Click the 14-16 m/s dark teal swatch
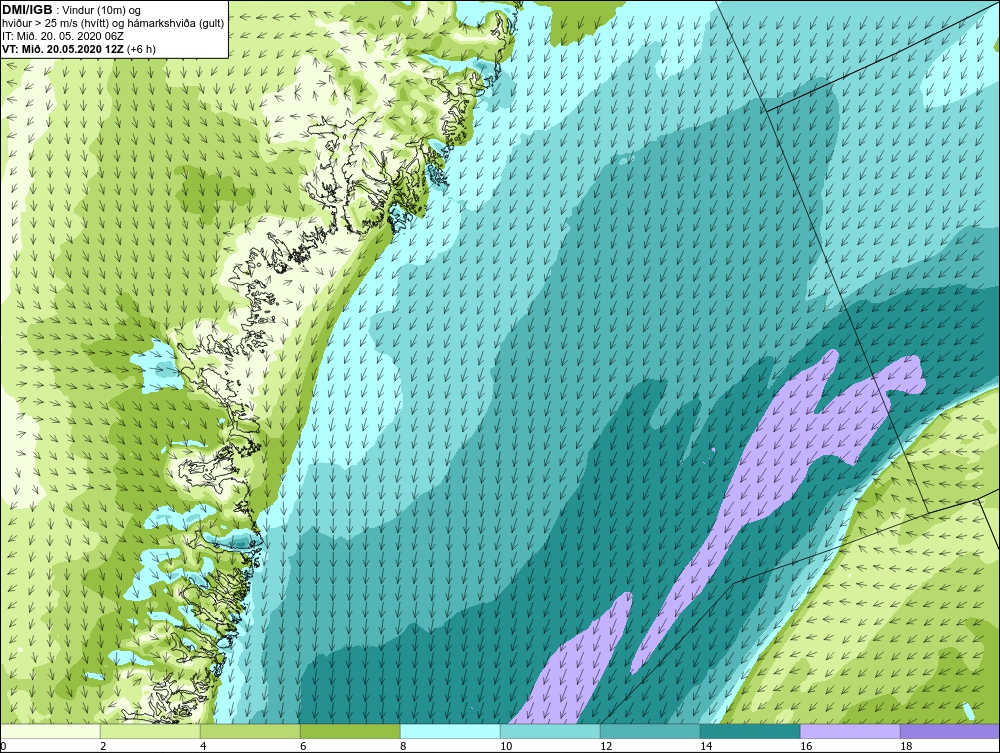The image size is (1000, 753). click(x=750, y=731)
